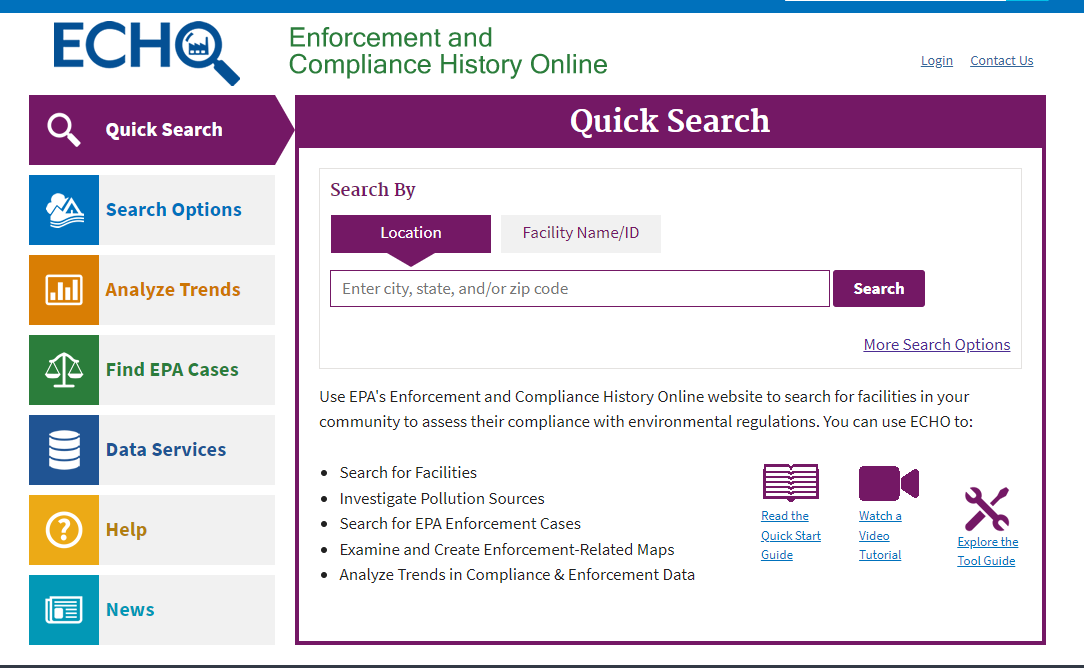Screen dimensions: 1084x668
Task: Select the Location search tab
Action: (x=410, y=233)
